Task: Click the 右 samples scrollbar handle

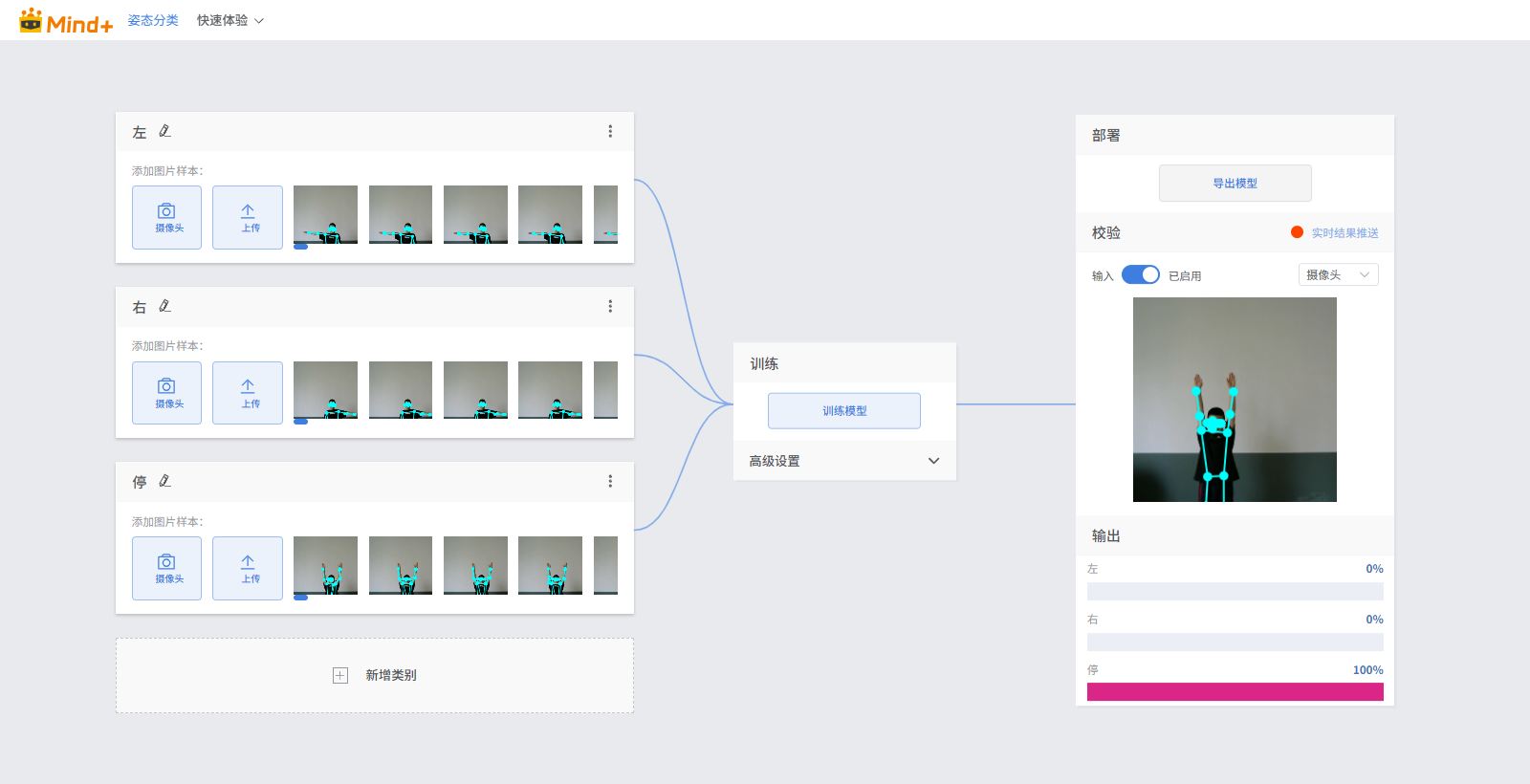Action: click(x=300, y=422)
